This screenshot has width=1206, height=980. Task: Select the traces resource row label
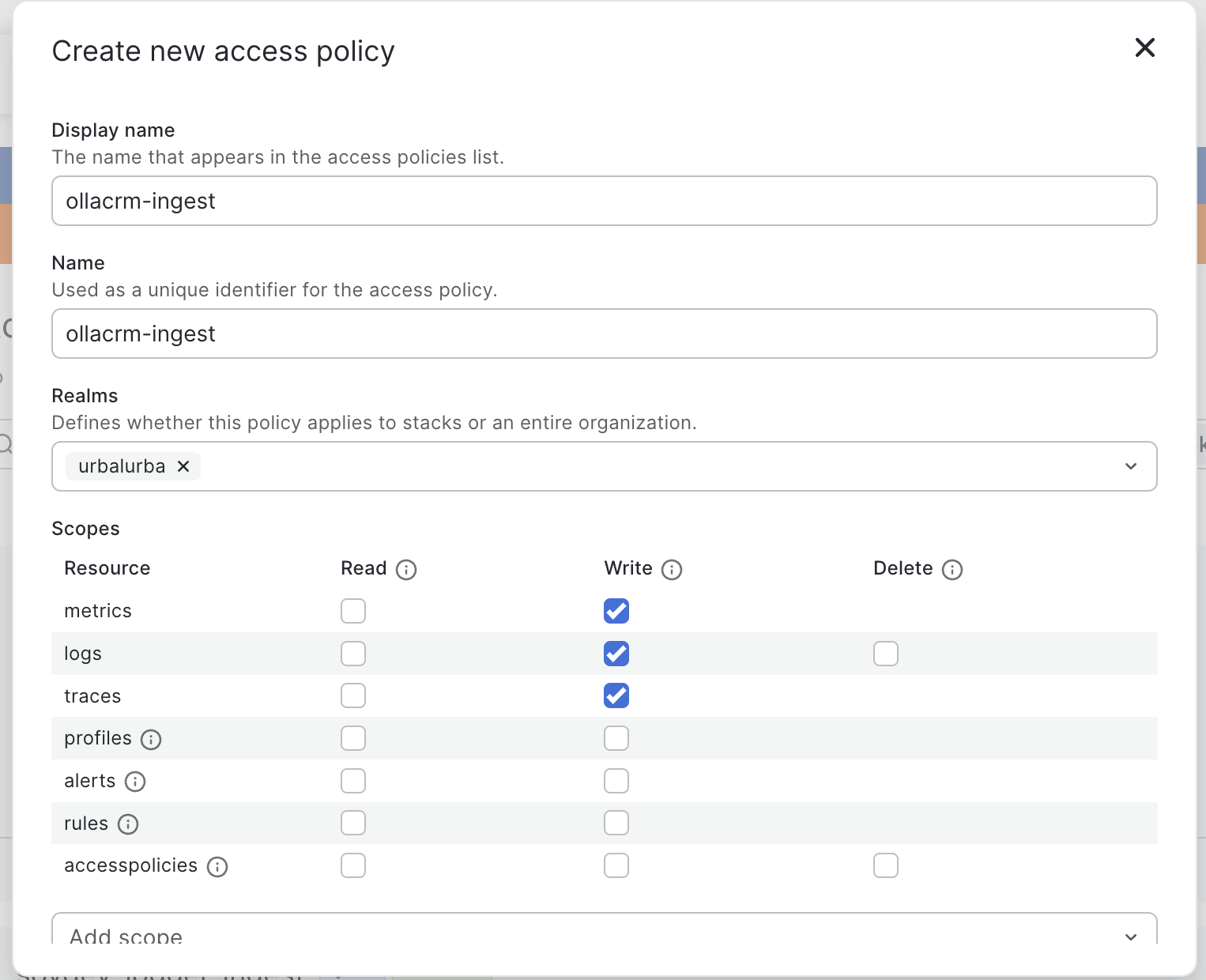point(92,696)
